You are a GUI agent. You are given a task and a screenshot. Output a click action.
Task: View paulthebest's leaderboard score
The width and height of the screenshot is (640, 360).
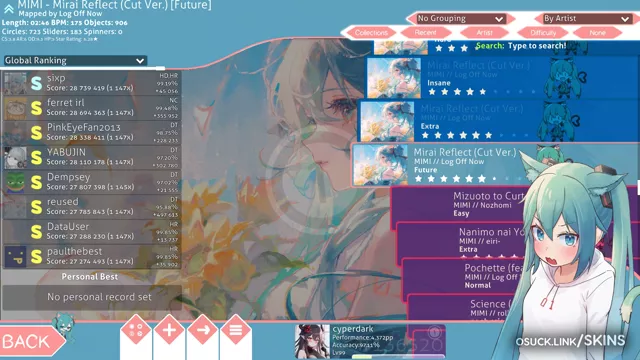92,257
